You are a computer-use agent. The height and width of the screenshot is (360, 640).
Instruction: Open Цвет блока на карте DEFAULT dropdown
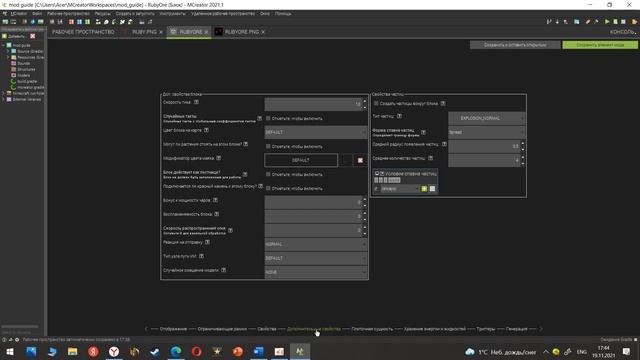316,132
